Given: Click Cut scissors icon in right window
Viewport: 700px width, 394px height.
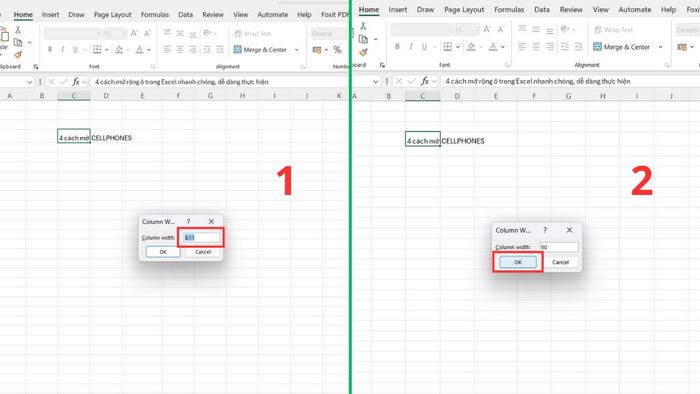Looking at the screenshot, I should [363, 26].
